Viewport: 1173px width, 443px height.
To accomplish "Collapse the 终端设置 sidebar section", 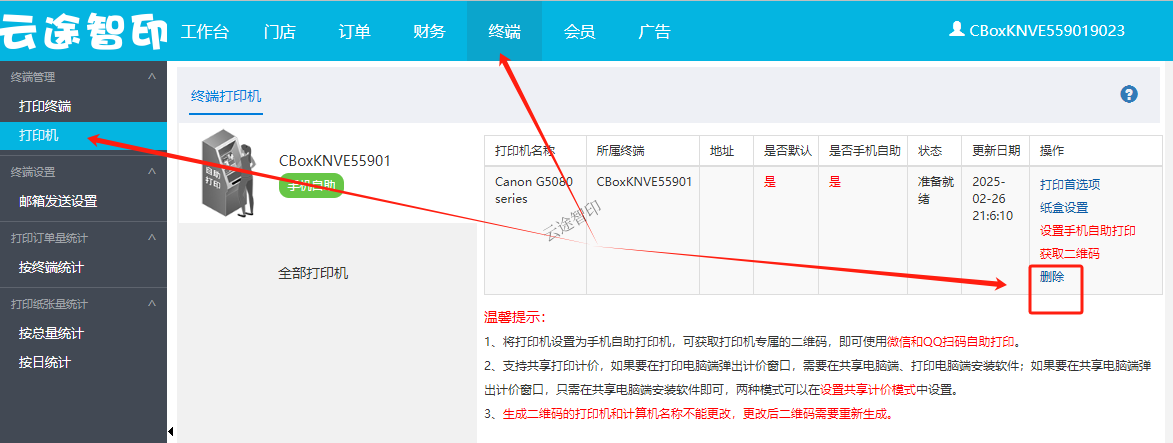I will 151,172.
